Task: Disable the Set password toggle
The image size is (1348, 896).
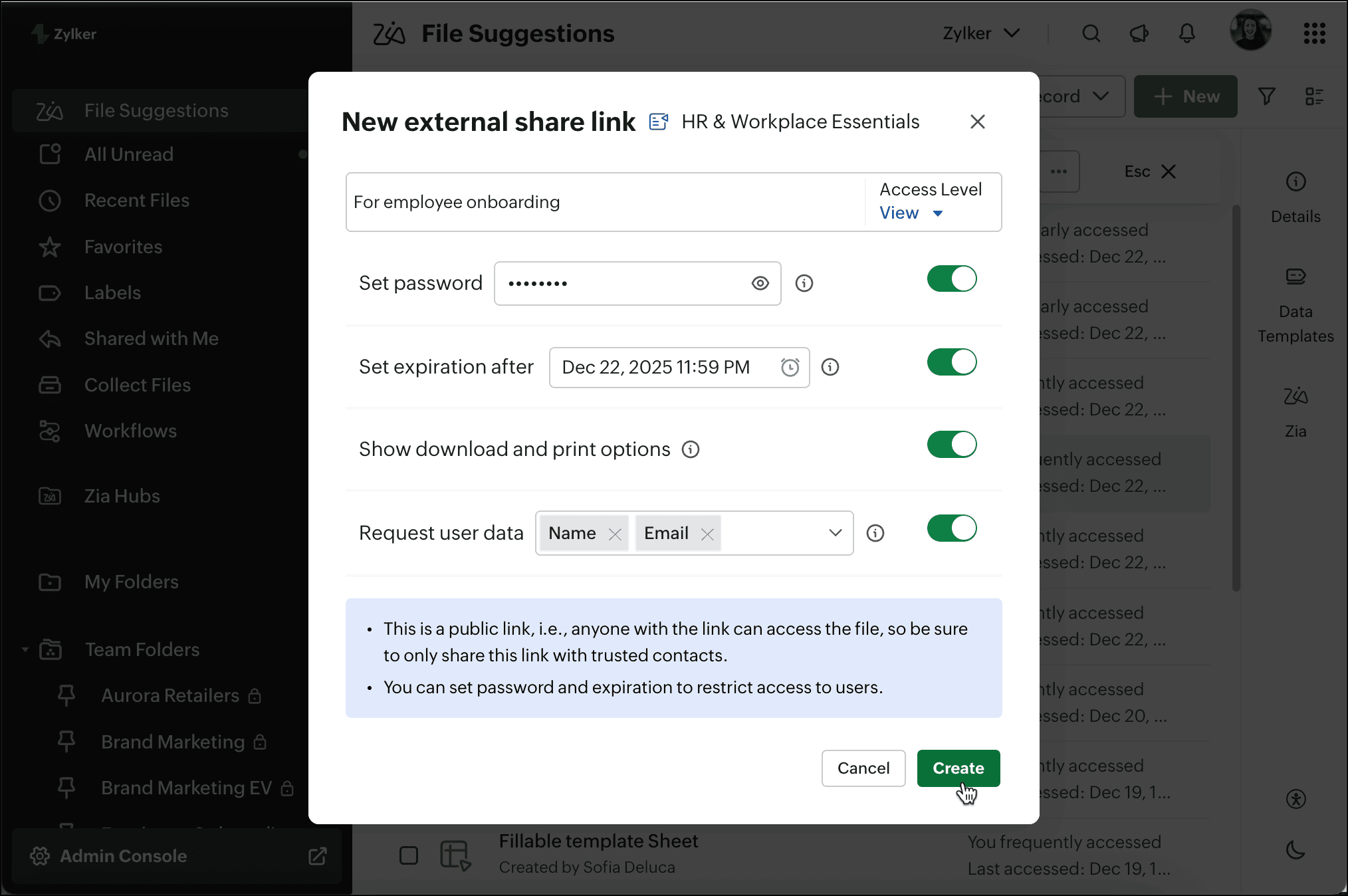Action: pyautogui.click(x=952, y=279)
